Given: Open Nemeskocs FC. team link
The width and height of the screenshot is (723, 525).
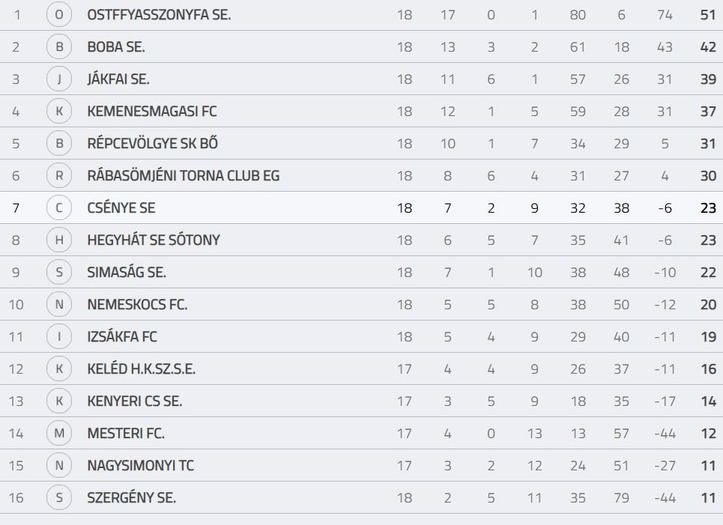Looking at the screenshot, I should click(137, 305).
